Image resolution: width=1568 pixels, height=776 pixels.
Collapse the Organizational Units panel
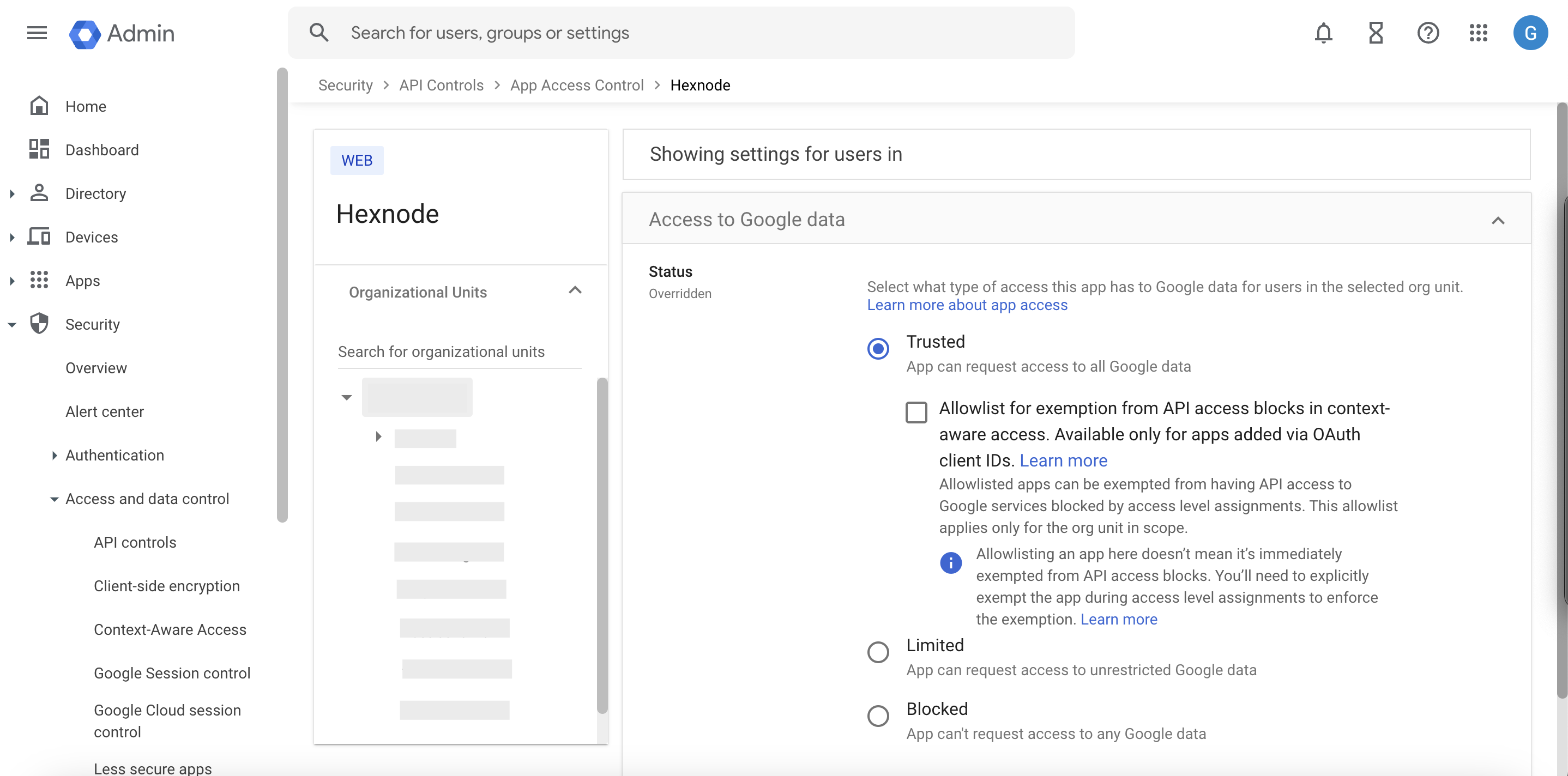coord(575,290)
